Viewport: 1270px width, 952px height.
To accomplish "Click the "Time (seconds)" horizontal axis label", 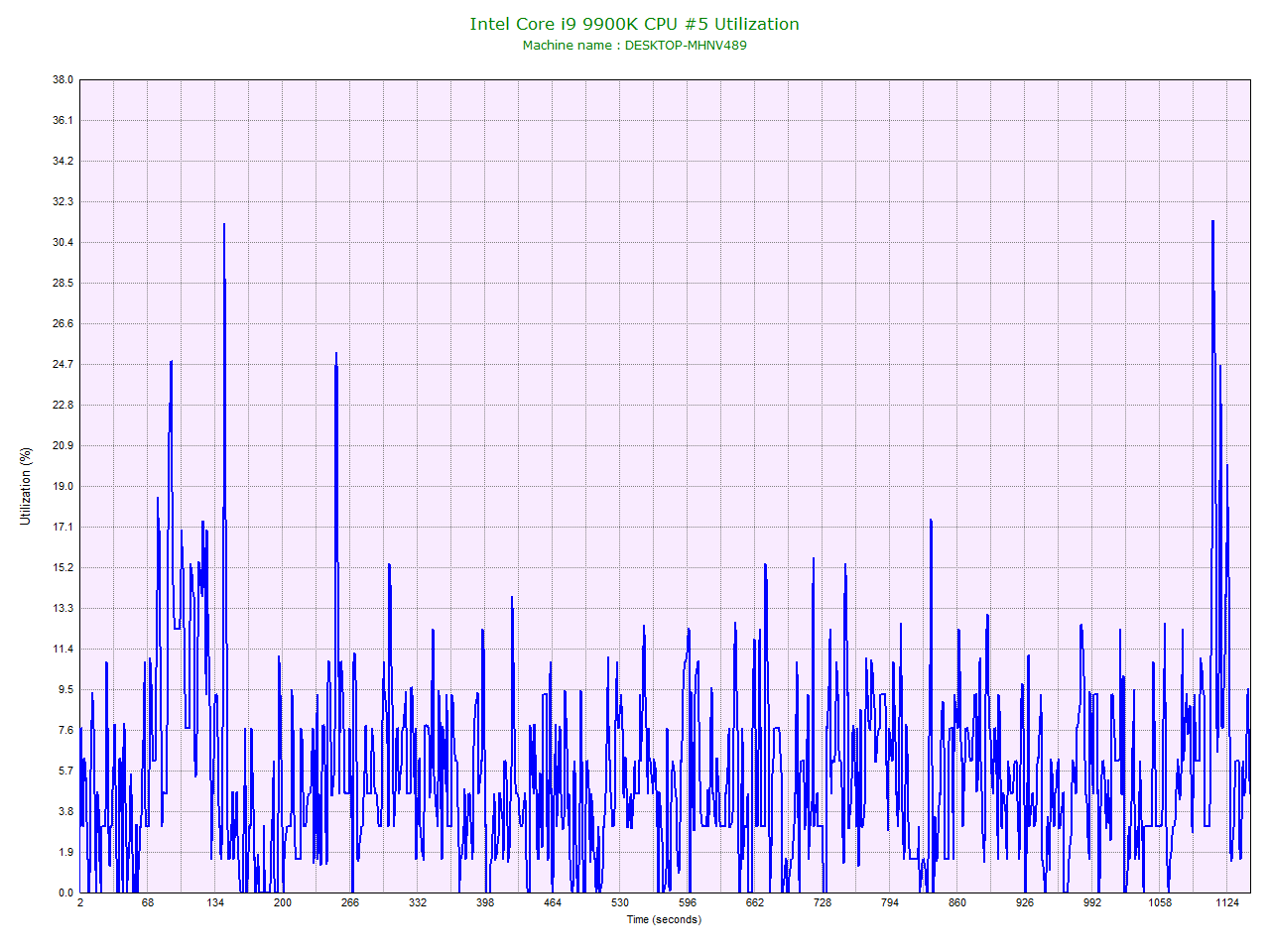I will point(664,919).
